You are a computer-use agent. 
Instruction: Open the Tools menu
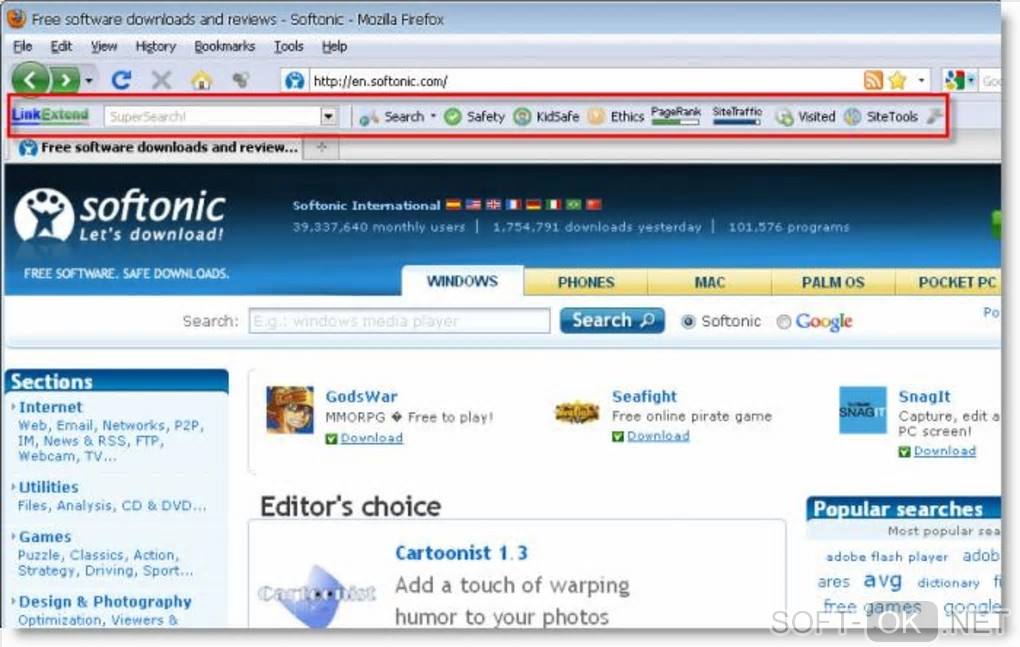[288, 46]
